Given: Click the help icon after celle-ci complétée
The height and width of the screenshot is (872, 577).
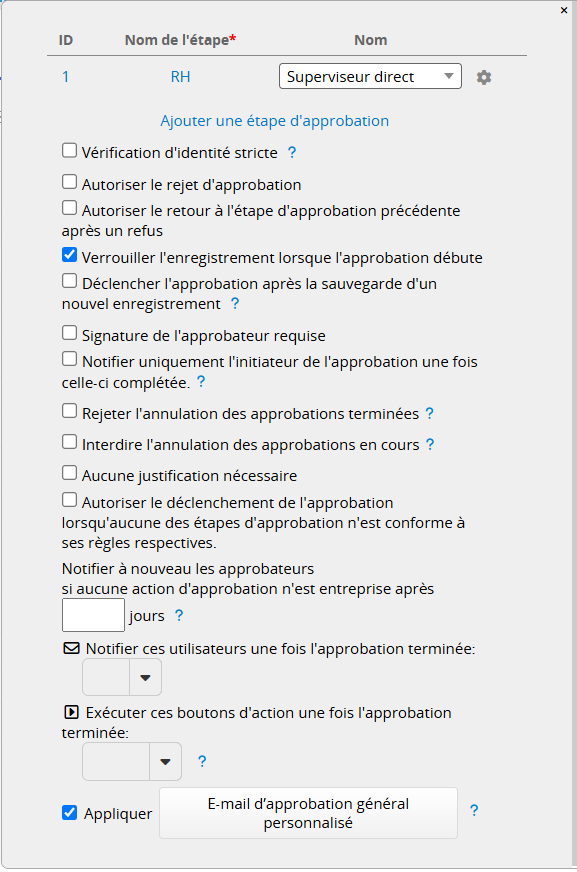Looking at the screenshot, I should (201, 382).
